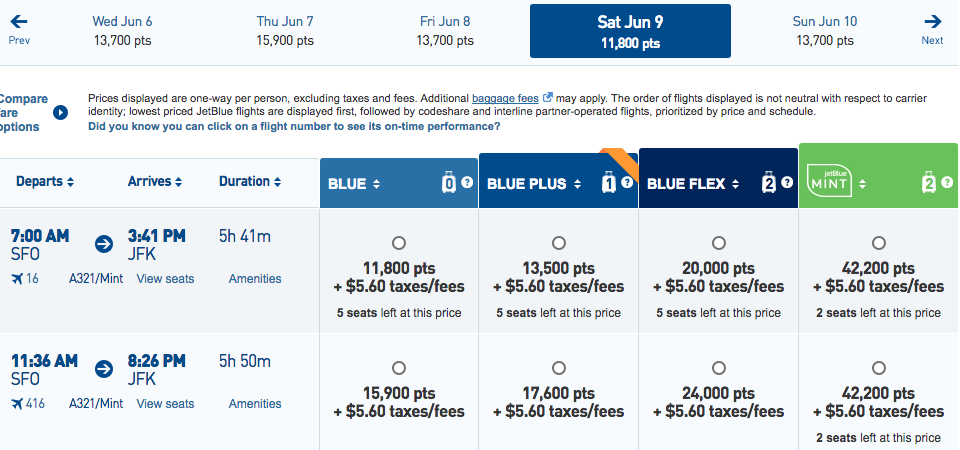Sort flights by Departs column
The height and width of the screenshot is (450, 960).
point(45,182)
